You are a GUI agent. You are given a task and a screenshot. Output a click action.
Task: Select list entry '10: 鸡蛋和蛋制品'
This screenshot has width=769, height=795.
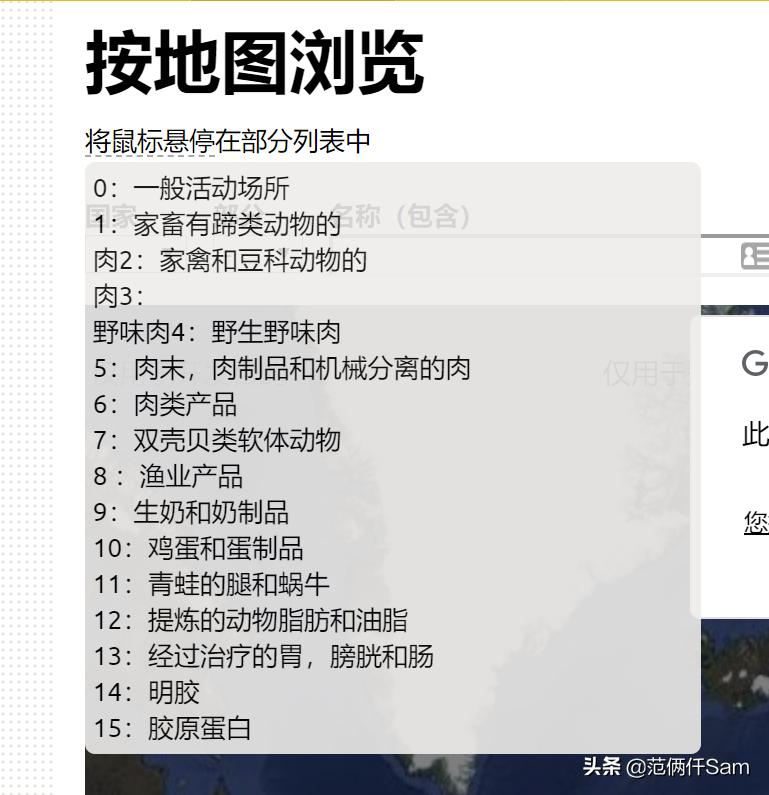(x=198, y=549)
